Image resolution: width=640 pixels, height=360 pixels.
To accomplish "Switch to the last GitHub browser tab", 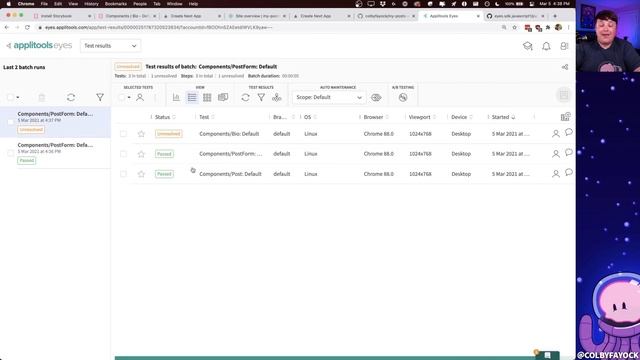I will 516,16.
